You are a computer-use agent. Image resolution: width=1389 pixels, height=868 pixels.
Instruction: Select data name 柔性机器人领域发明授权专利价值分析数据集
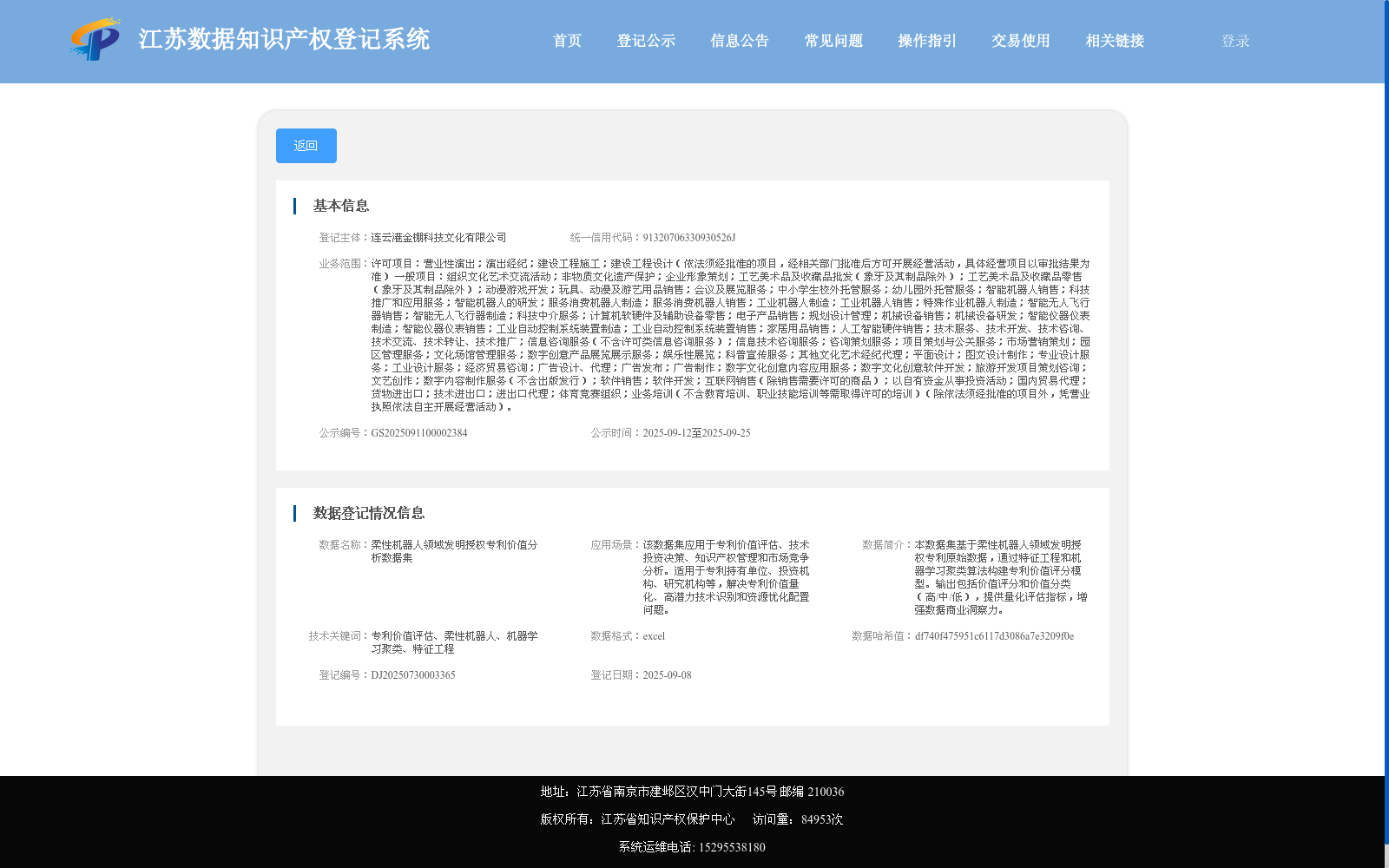coord(454,551)
